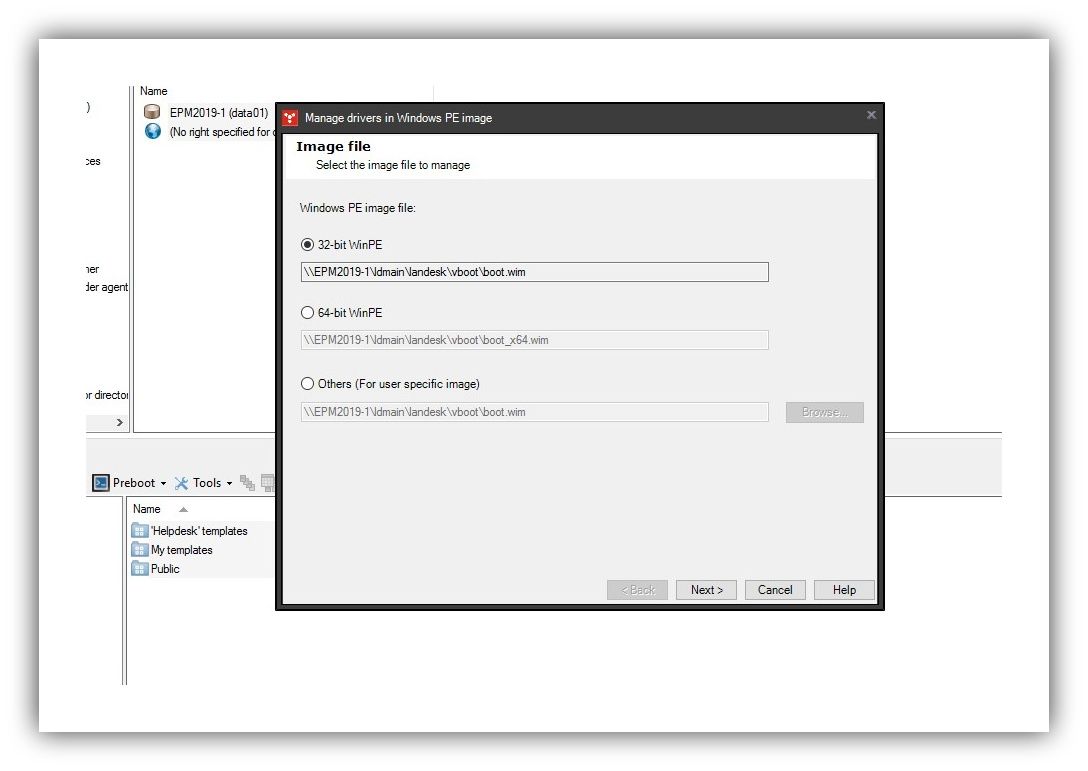The width and height of the screenshot is (1088, 771).
Task: Click the Help button
Action: (x=843, y=589)
